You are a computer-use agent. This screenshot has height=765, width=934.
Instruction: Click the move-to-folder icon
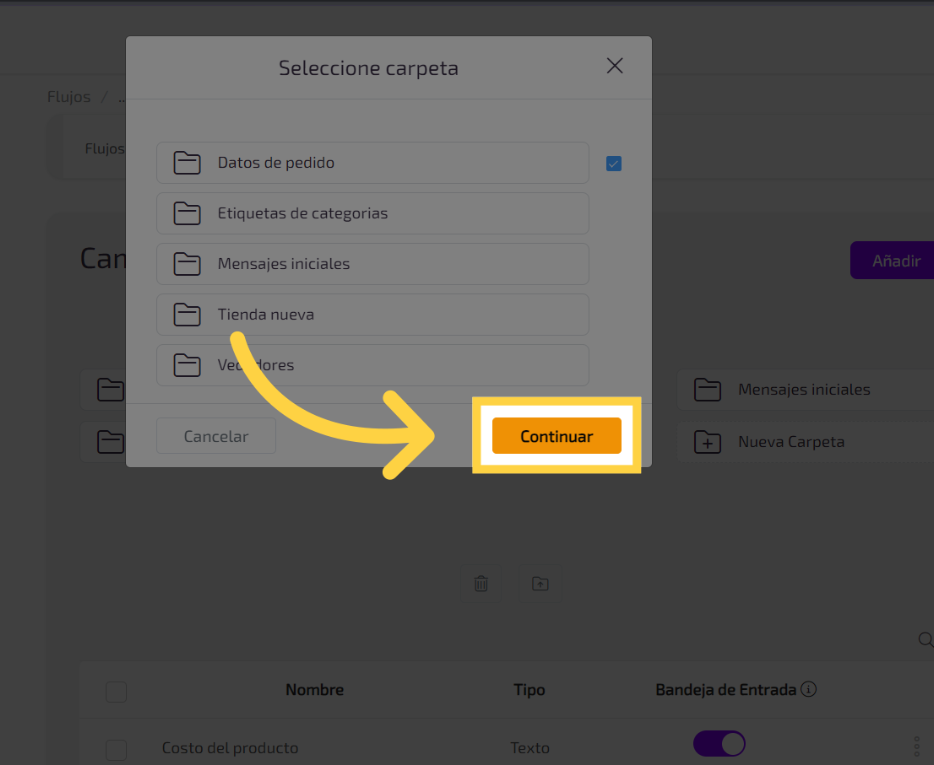tap(540, 584)
